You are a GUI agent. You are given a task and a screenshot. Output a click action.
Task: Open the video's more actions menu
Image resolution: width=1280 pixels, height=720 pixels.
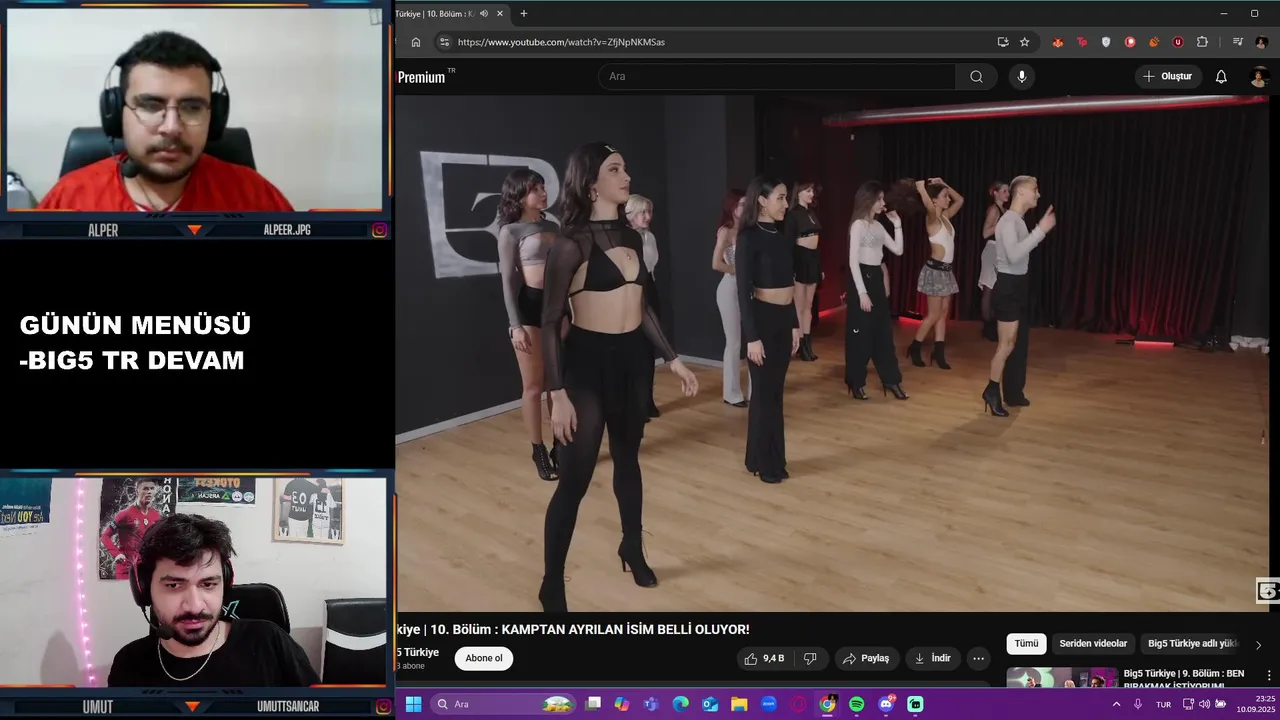978,658
